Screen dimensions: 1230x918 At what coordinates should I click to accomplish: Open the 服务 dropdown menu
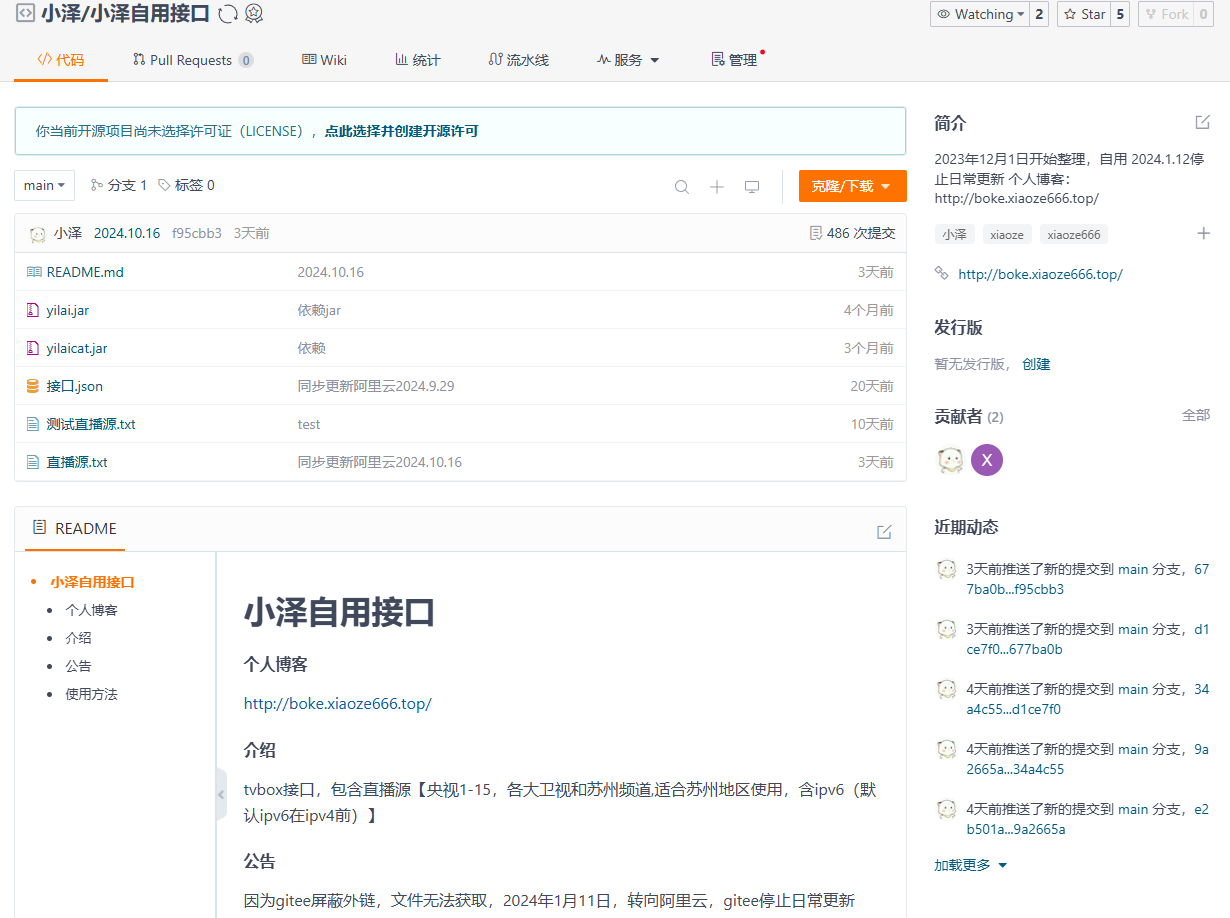click(x=628, y=60)
